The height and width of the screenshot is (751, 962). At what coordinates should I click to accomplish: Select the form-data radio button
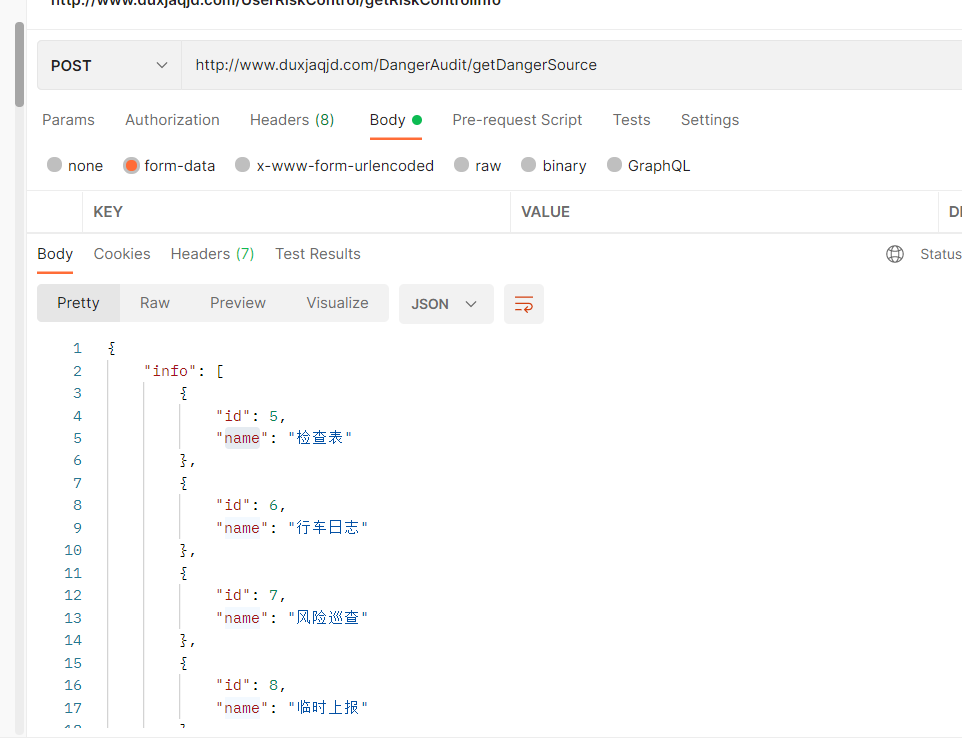(131, 165)
